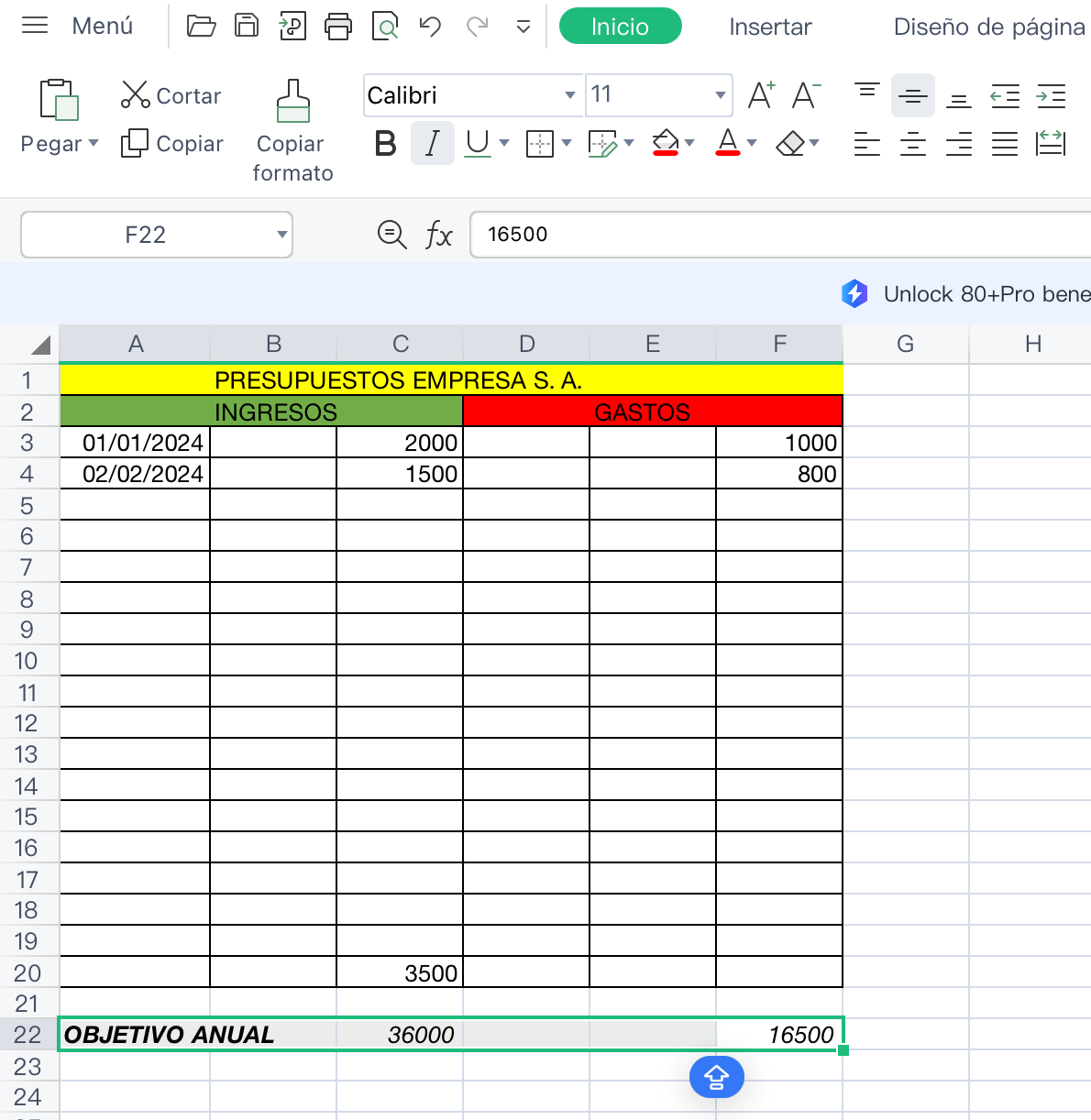The height and width of the screenshot is (1120, 1091).
Task: Open the Print icon in toolbar
Action: click(x=338, y=26)
